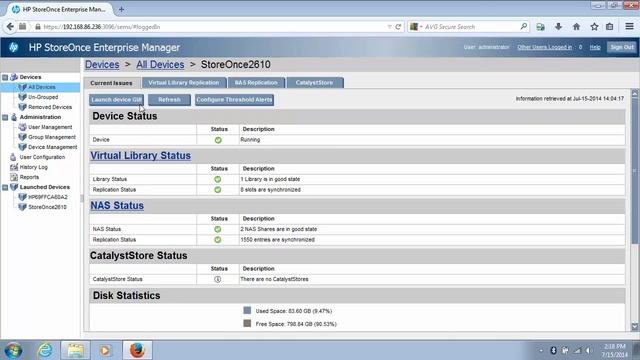Open the media player from the taskbar
Screen dimensions: 640x360
pyautogui.click(x=105, y=350)
